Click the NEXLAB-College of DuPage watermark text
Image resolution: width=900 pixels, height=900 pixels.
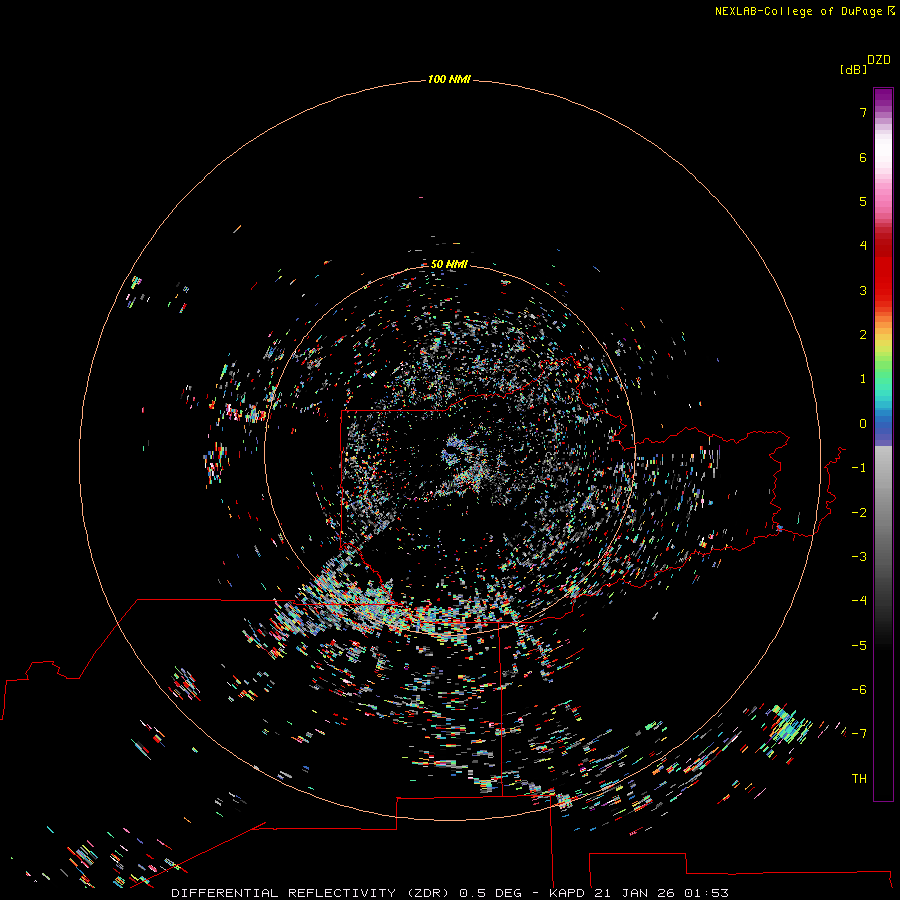(x=800, y=11)
